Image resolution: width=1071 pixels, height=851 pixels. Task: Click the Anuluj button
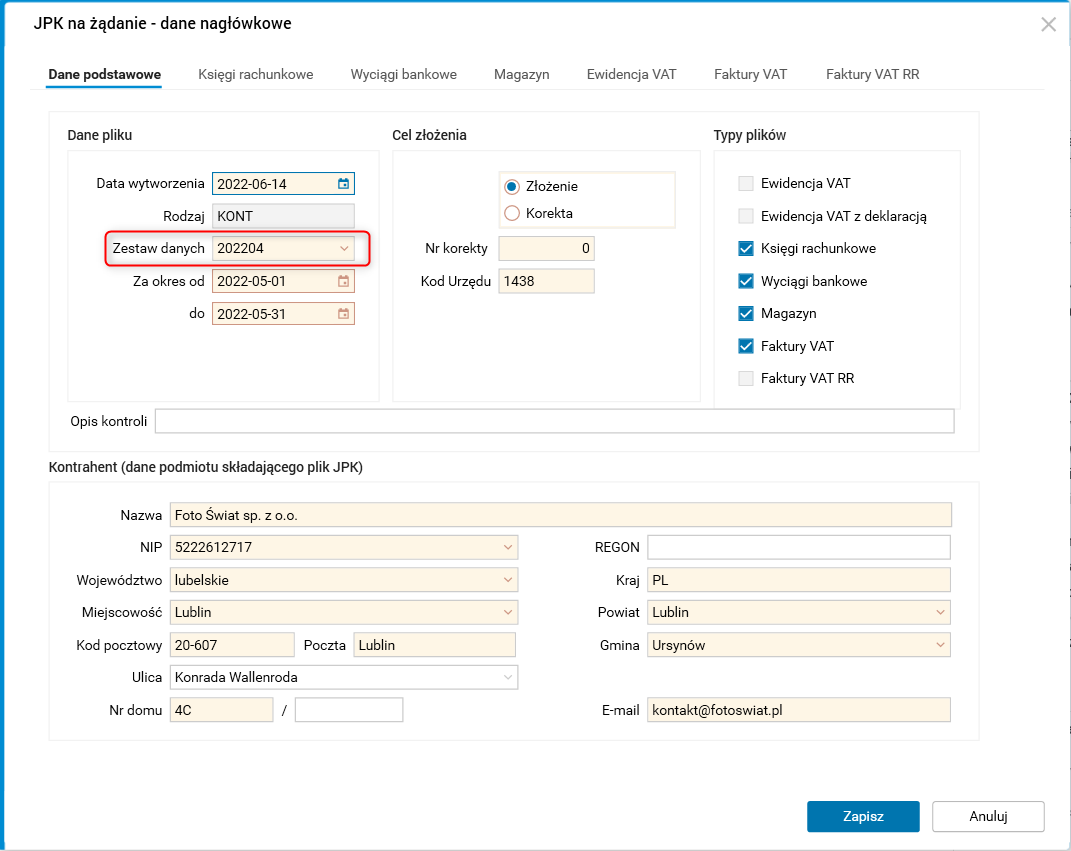988,816
